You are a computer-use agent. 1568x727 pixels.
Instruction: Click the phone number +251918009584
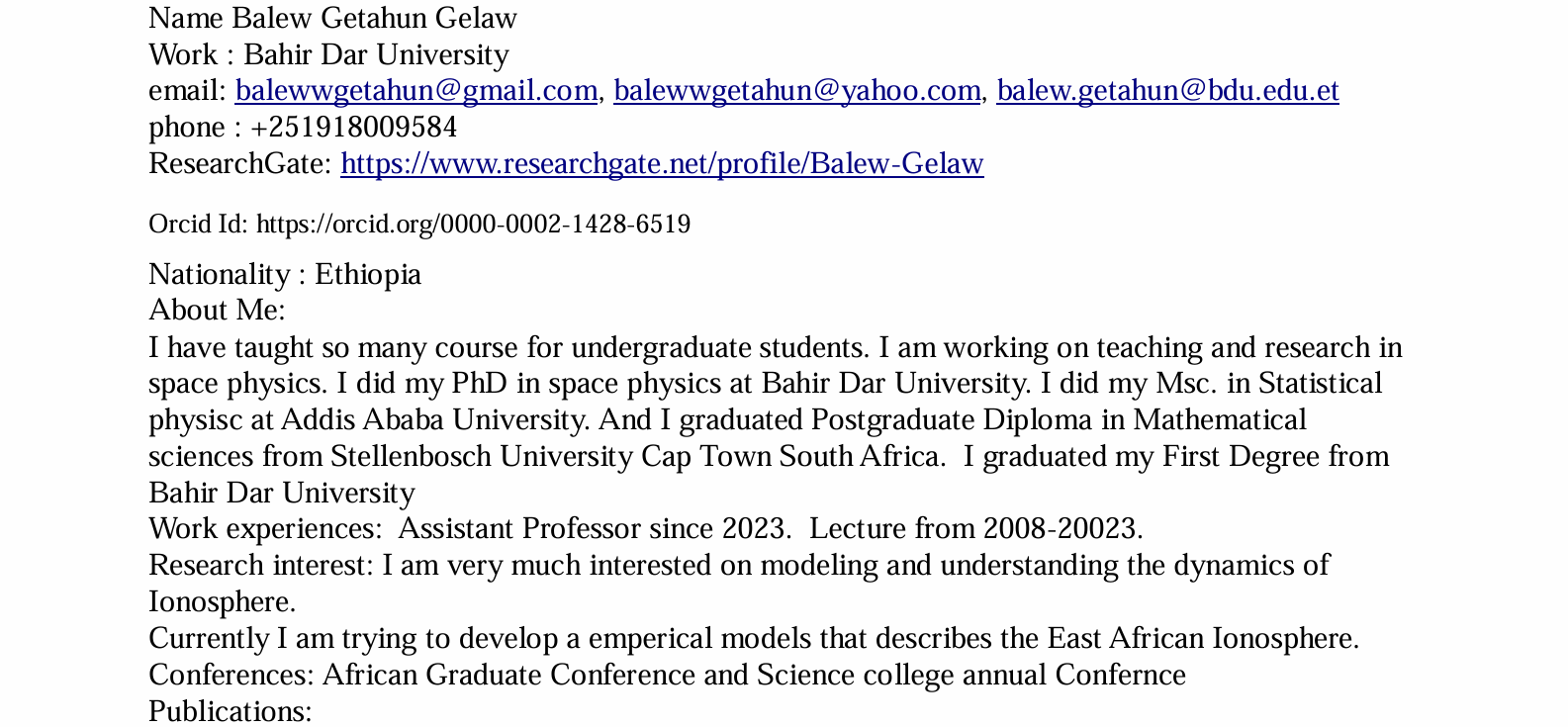[353, 128]
